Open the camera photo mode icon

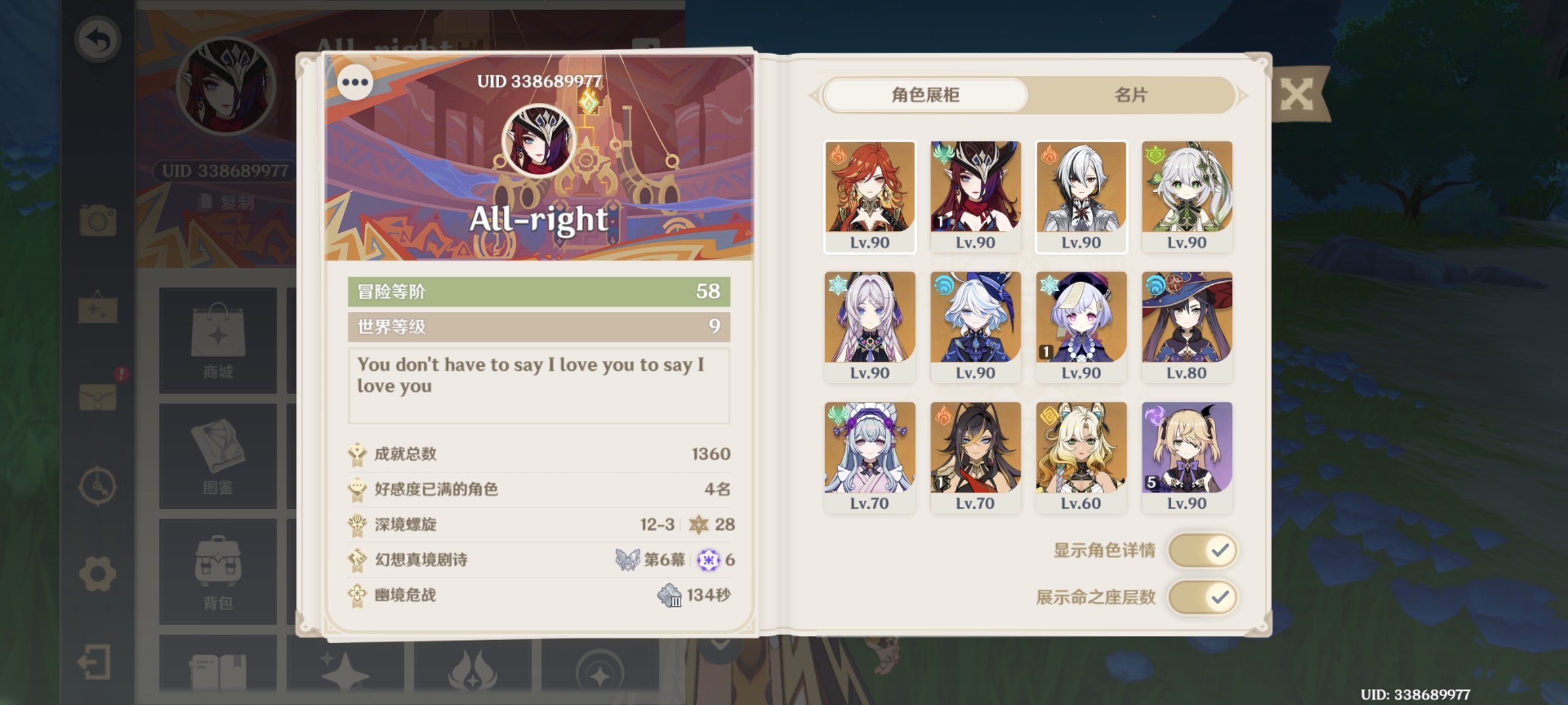coord(97,220)
